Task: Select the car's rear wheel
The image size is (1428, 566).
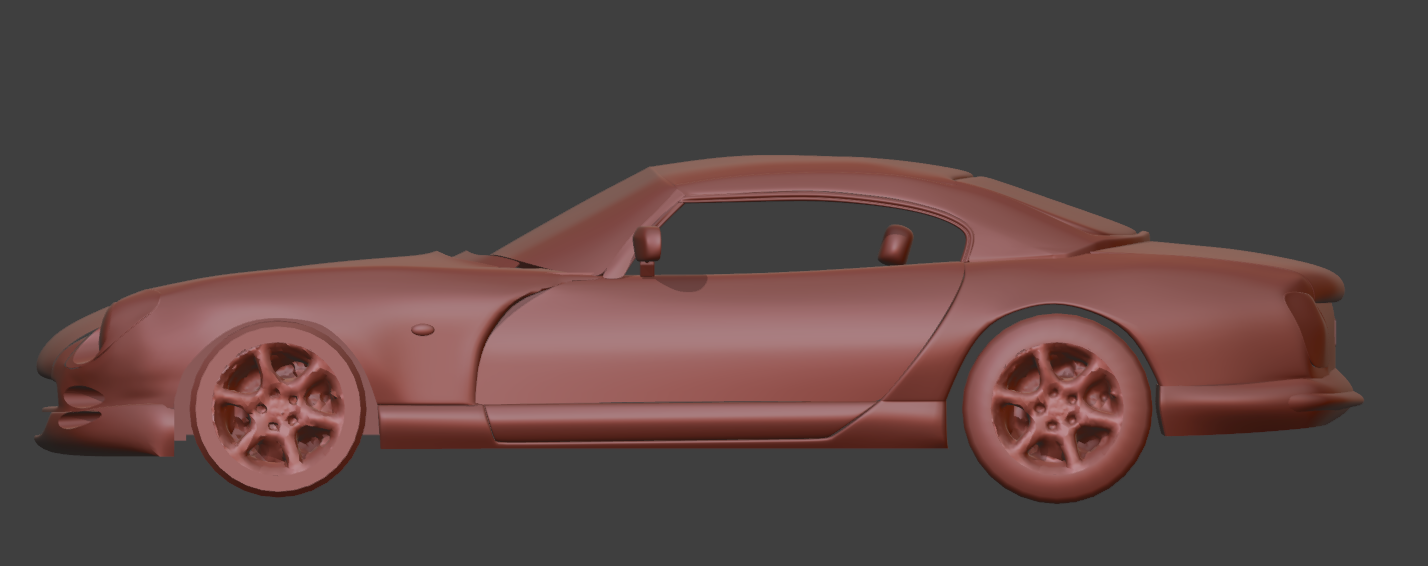Action: [1059, 409]
